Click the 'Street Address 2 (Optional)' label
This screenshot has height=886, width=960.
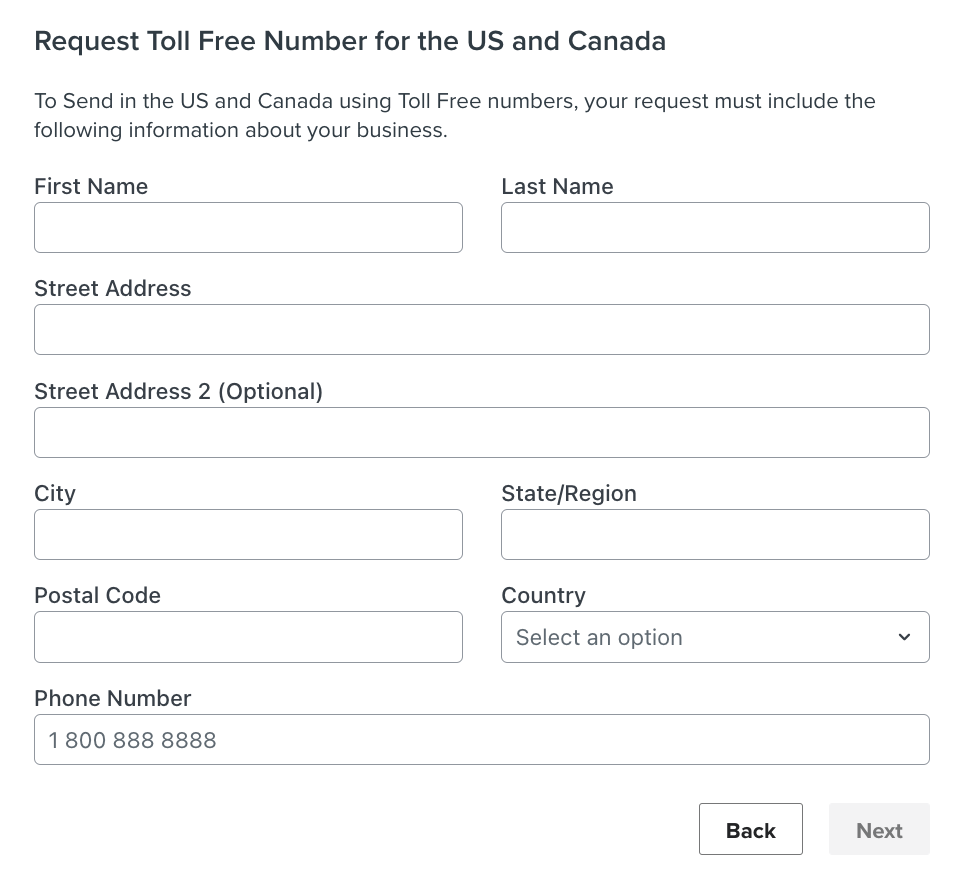point(178,391)
